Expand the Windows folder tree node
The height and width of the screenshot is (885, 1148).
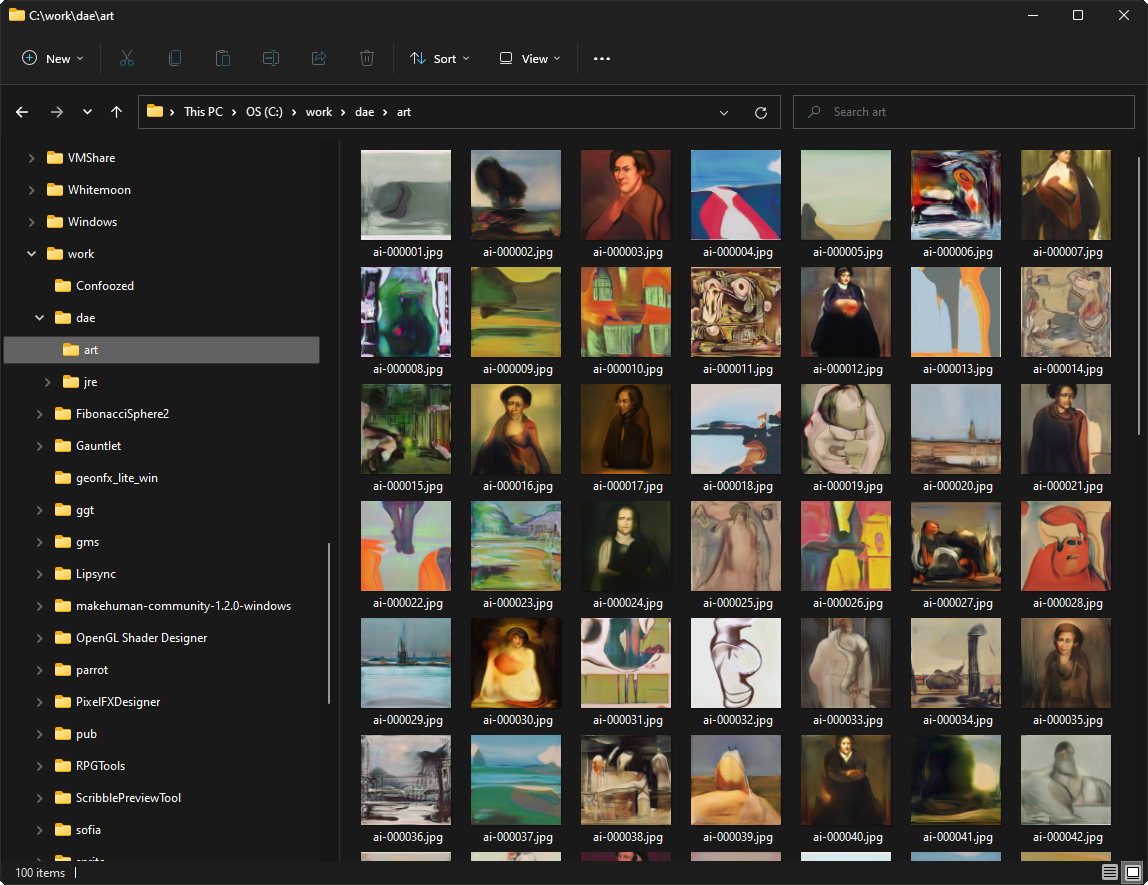(31, 222)
